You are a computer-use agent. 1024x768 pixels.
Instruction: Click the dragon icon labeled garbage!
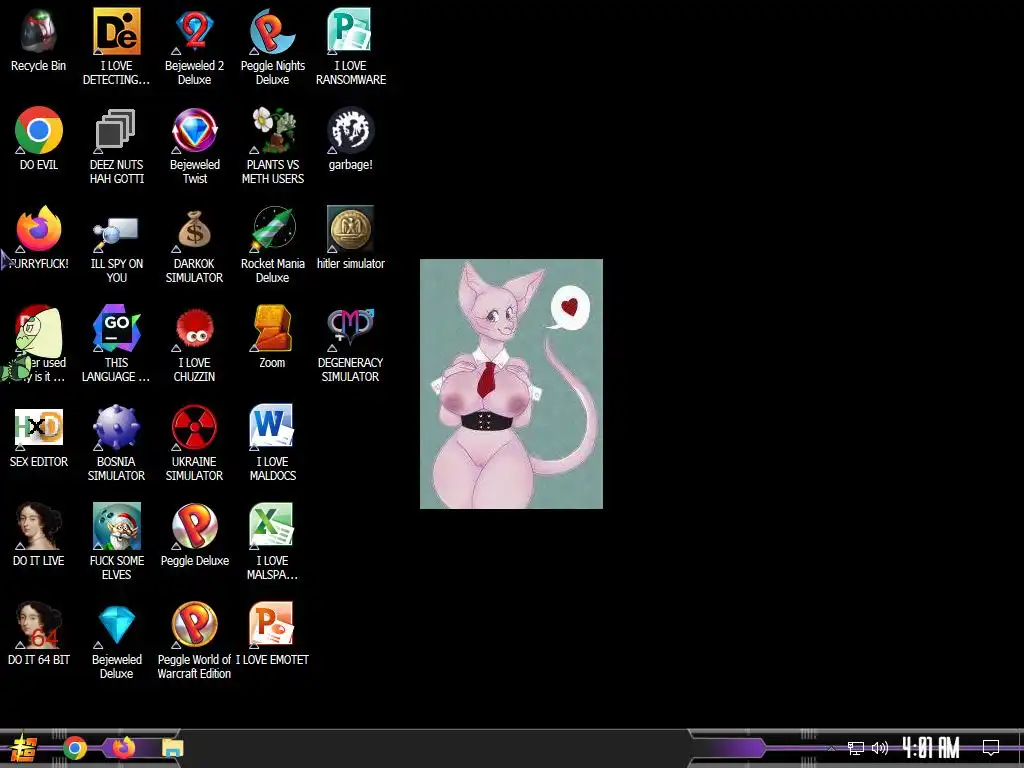point(350,131)
